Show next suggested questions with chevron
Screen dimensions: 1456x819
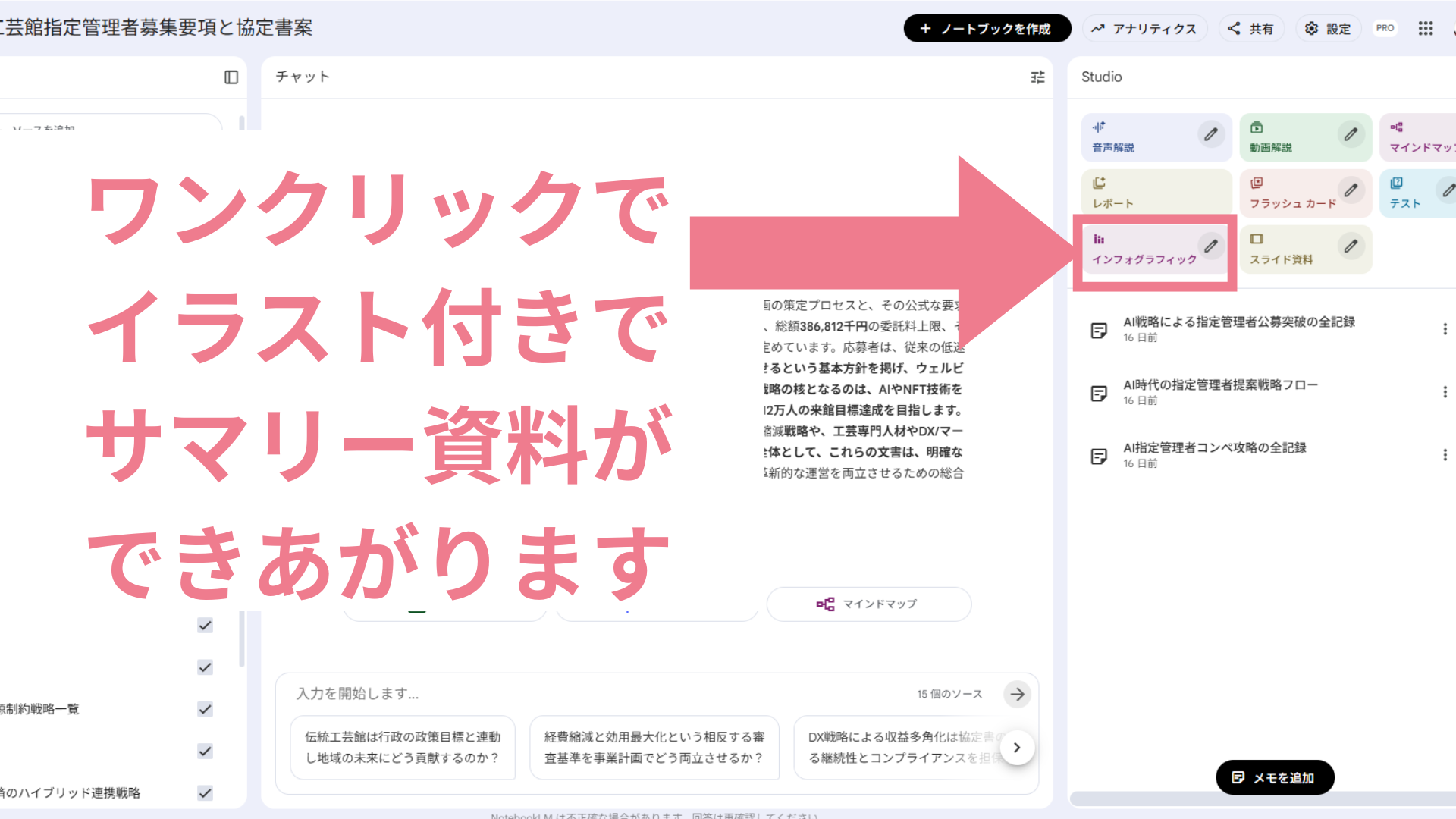point(1017,748)
